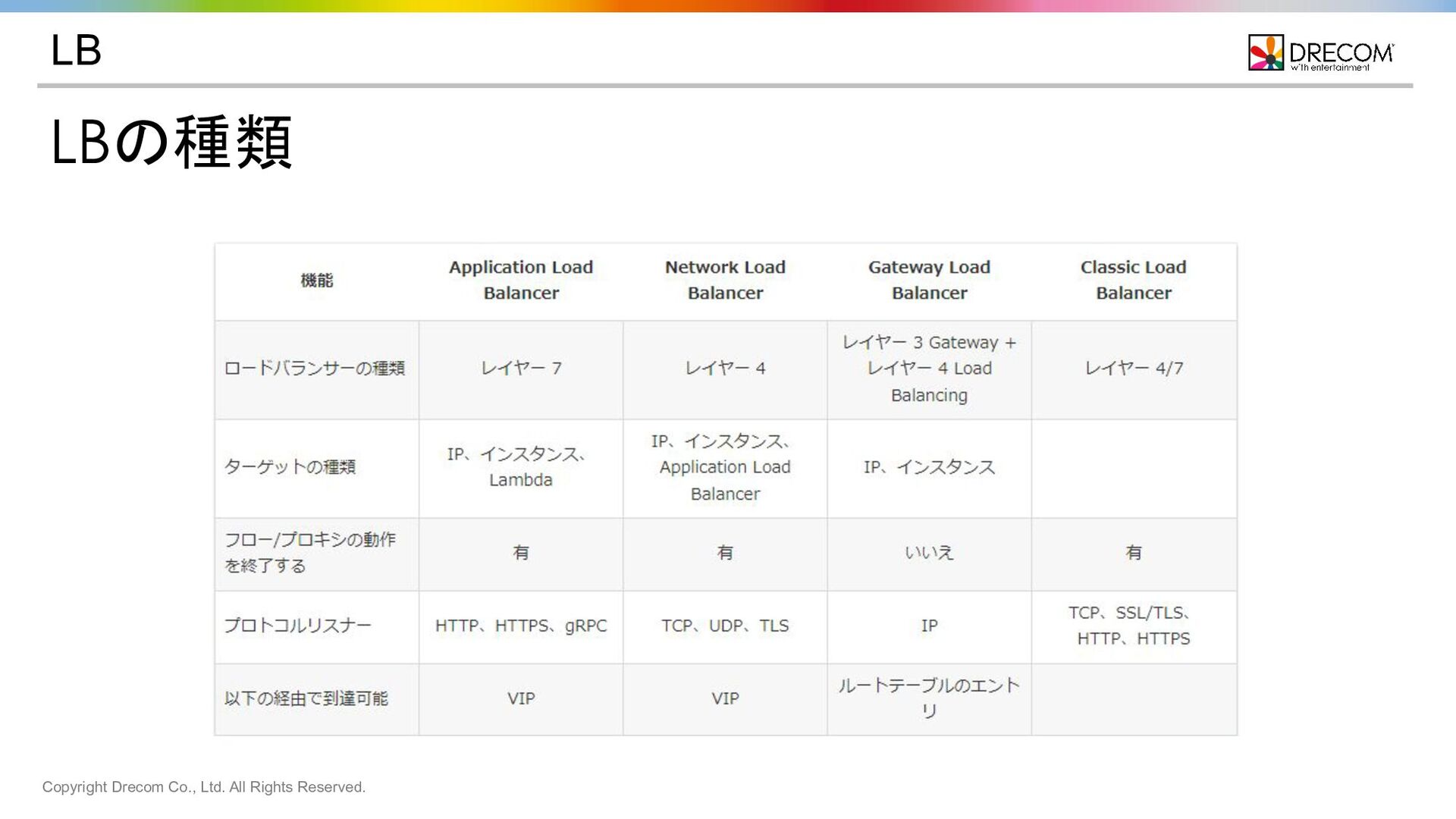Image resolution: width=1456 pixels, height=819 pixels.
Task: Click the 'Application Load Balancer' column header
Action: (x=521, y=281)
